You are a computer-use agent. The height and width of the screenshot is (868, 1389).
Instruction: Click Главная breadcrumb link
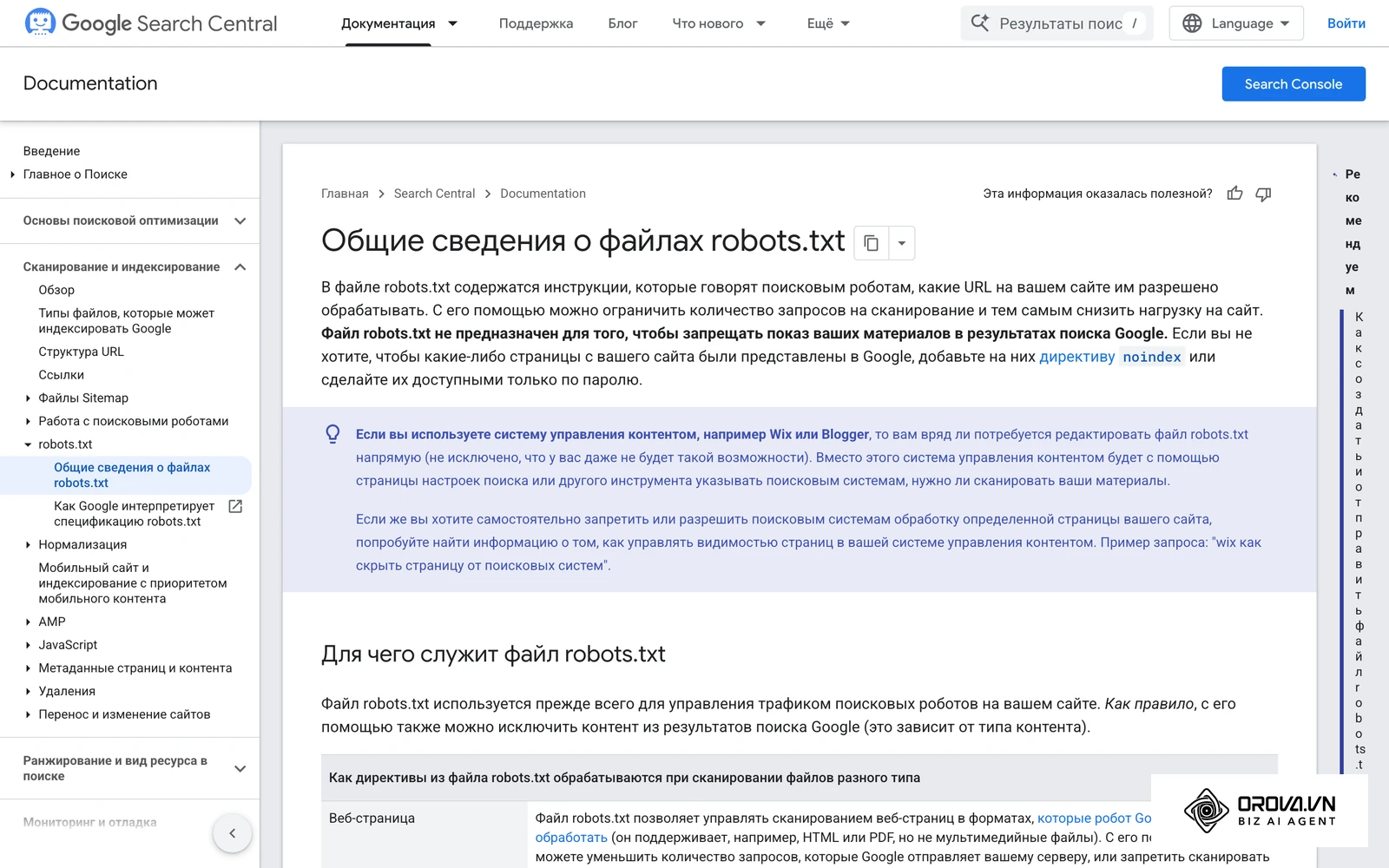(x=345, y=194)
